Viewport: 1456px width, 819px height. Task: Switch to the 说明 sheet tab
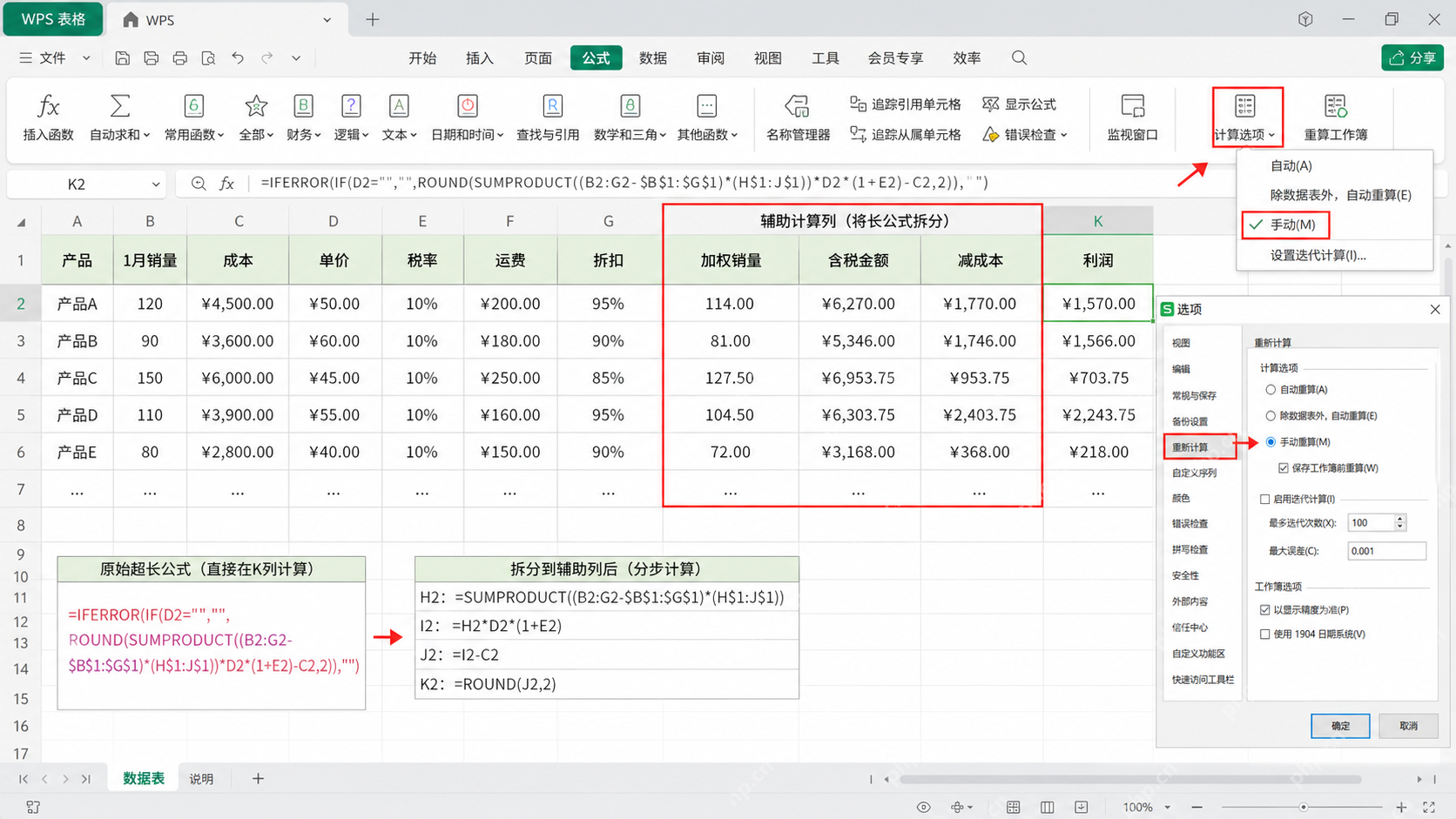coord(201,779)
